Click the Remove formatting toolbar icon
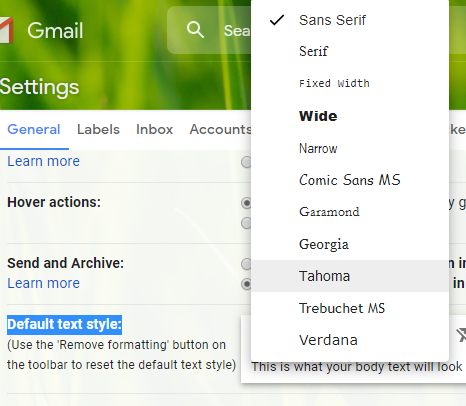 [x=461, y=335]
